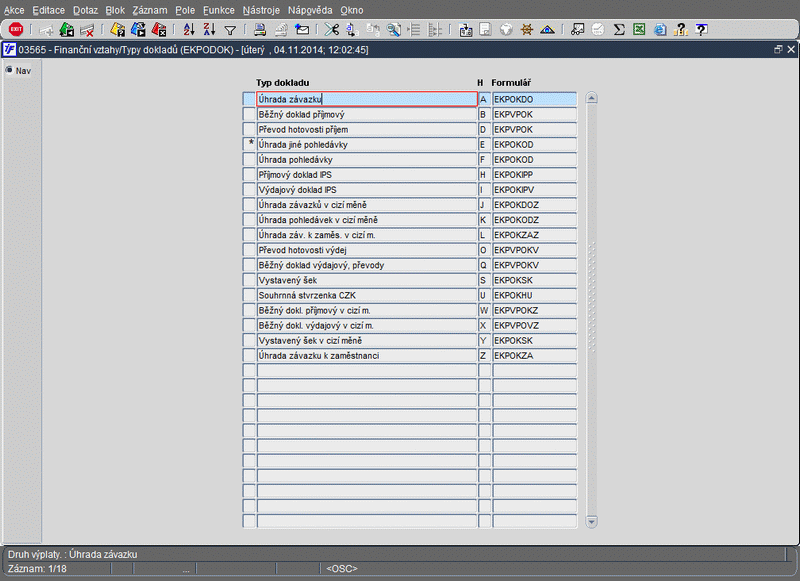
Task: Open the Editace menu
Action: click(x=48, y=10)
